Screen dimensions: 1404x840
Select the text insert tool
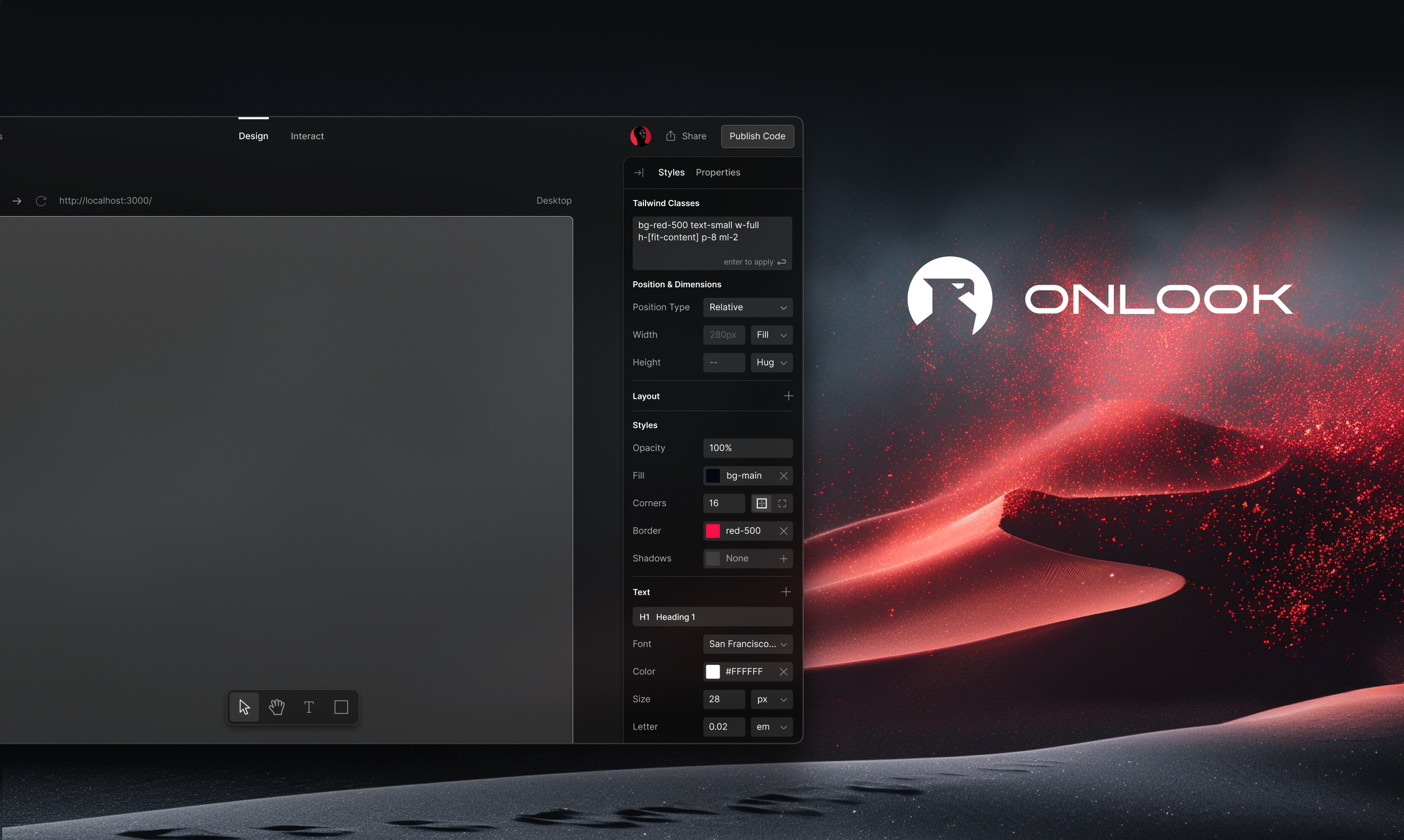309,708
